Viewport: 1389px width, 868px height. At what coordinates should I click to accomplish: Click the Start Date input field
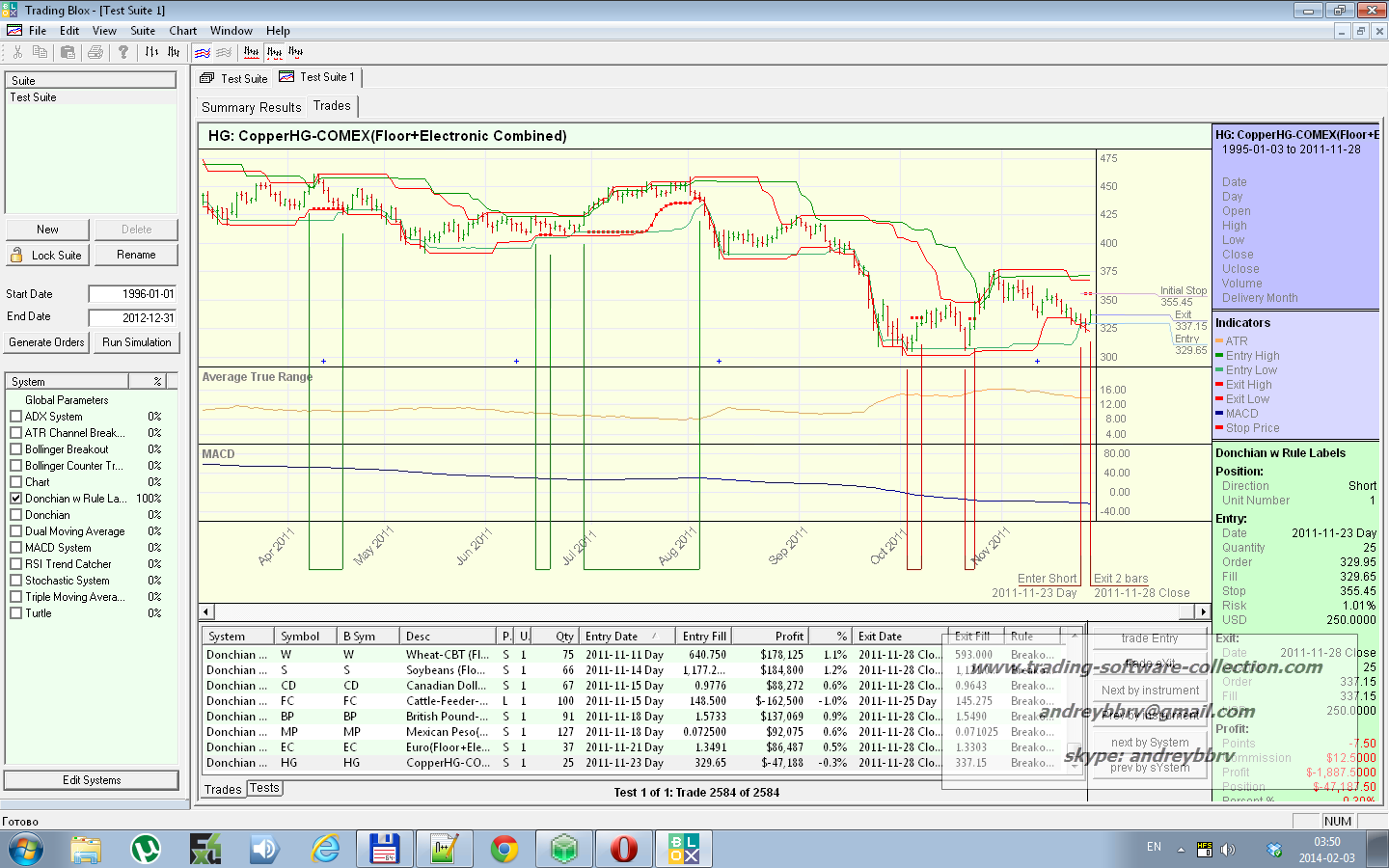133,294
